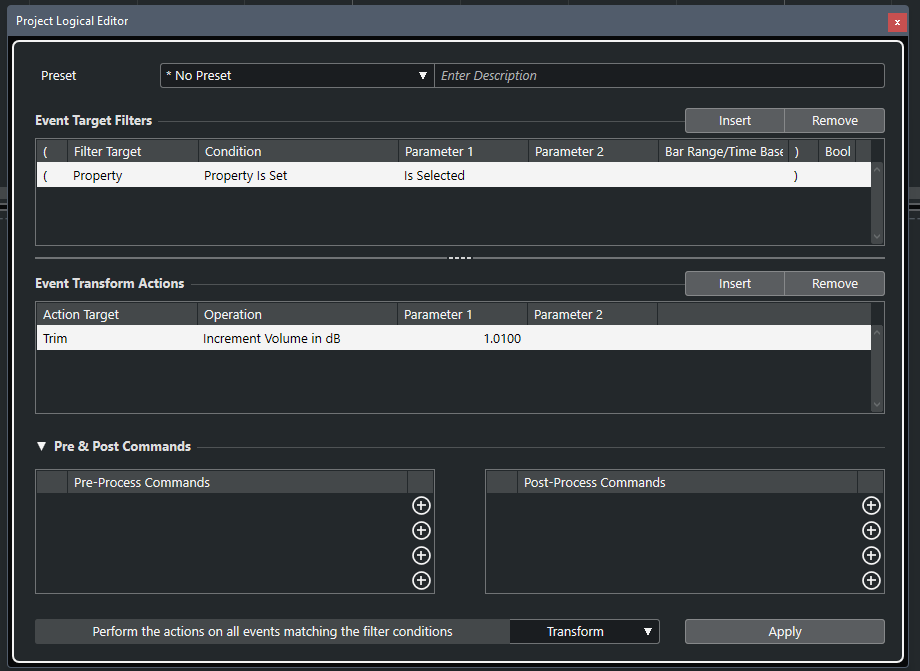Click the Enter Description text field
This screenshot has height=671, width=920.
[x=659, y=76]
